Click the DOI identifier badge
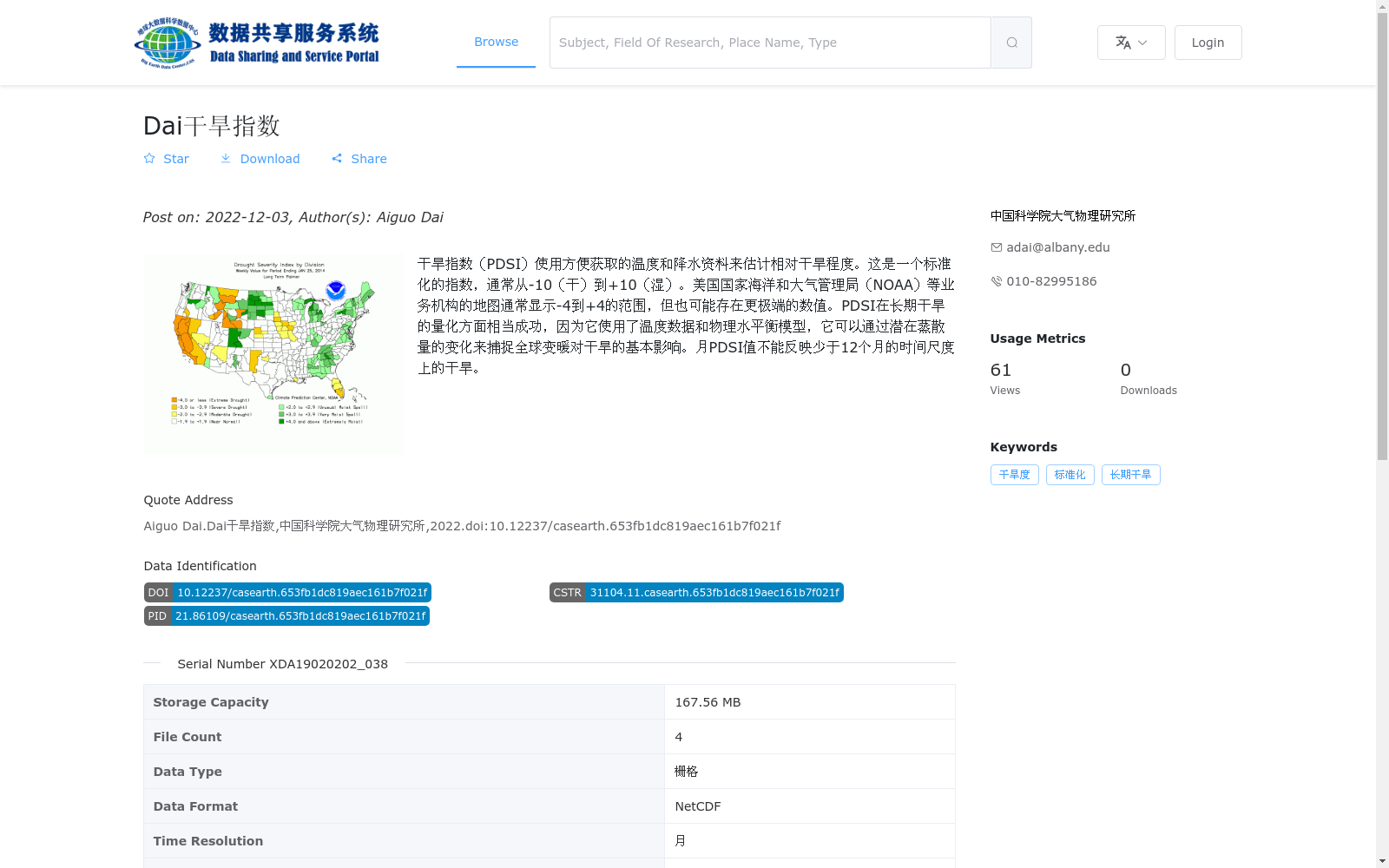The image size is (1389, 868). click(287, 593)
